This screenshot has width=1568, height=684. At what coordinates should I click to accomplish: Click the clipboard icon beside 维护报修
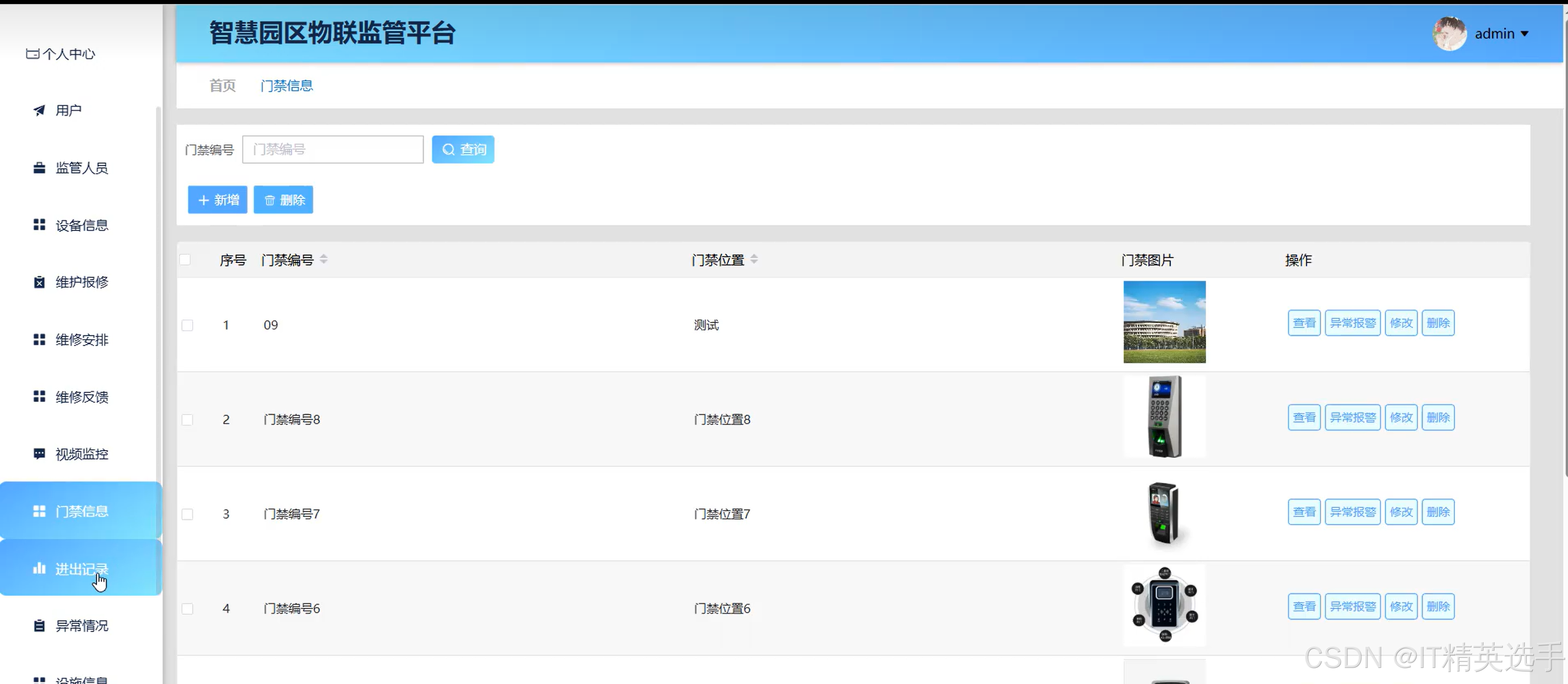click(x=39, y=282)
